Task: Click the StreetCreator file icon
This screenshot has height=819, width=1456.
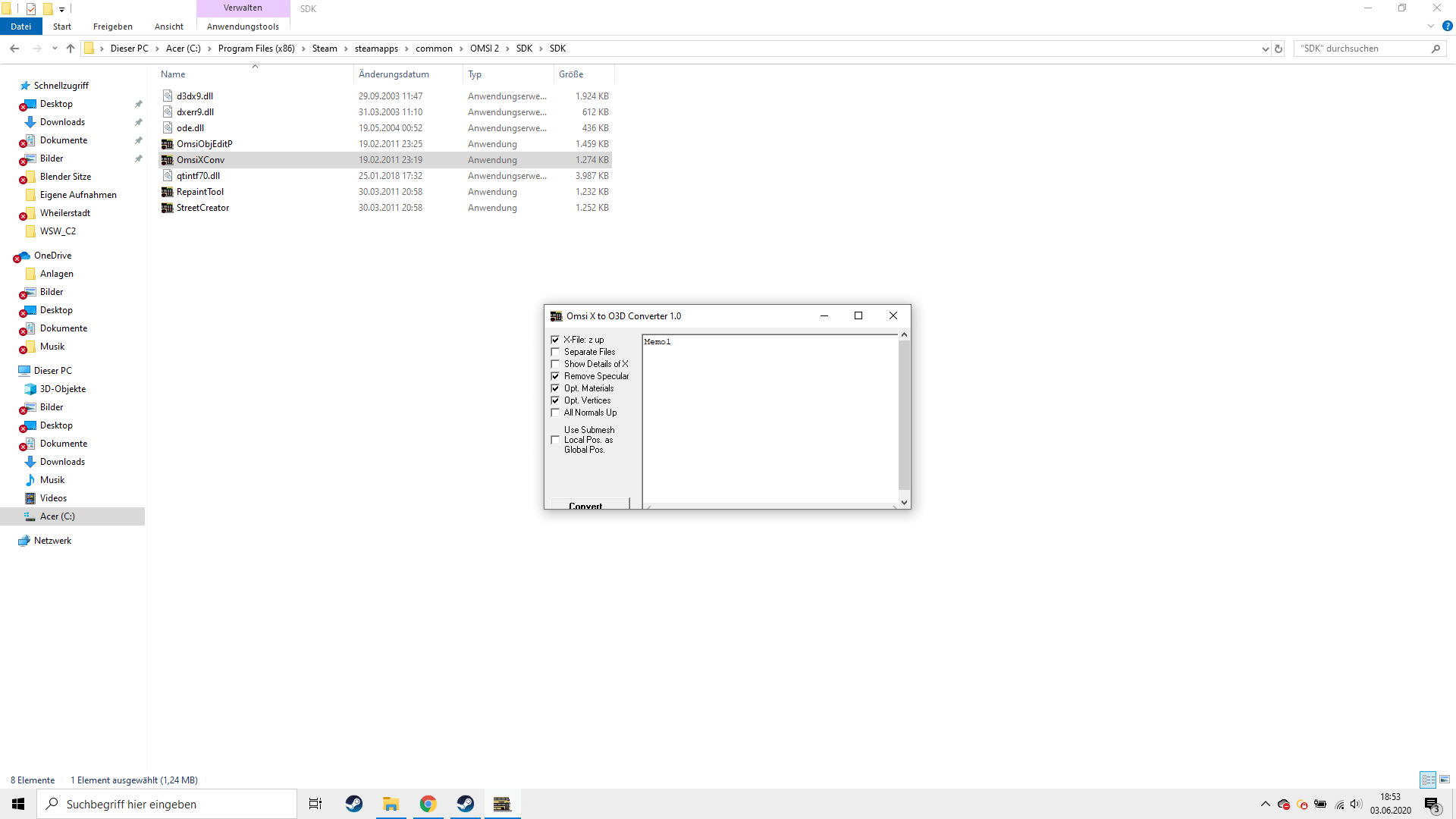Action: 168,208
